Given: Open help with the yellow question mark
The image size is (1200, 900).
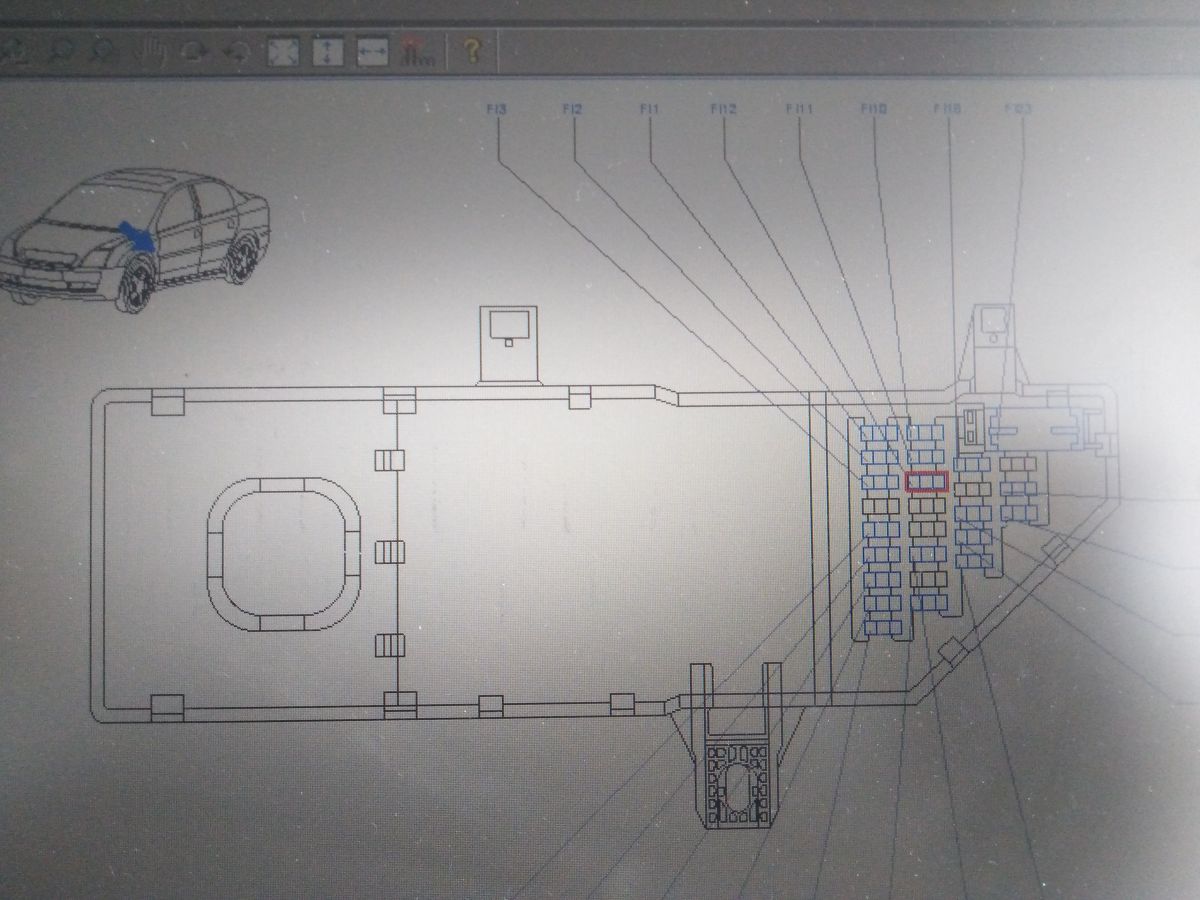Looking at the screenshot, I should pyautogui.click(x=472, y=52).
